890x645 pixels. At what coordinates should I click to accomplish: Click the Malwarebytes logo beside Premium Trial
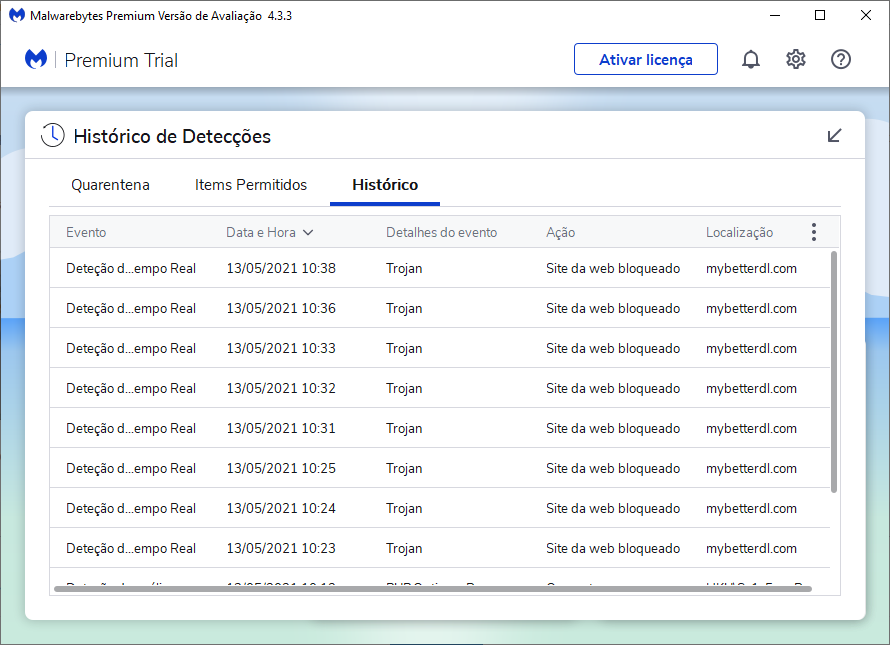pyautogui.click(x=36, y=60)
